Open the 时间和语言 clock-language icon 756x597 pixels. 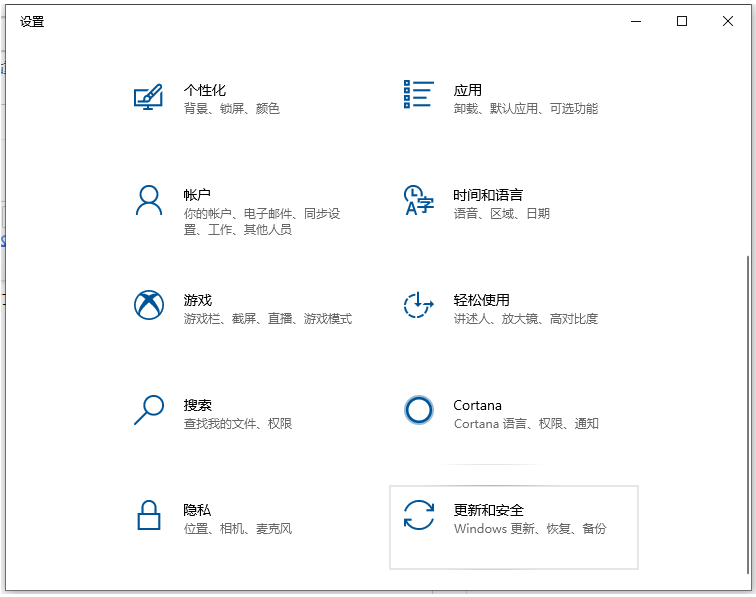point(418,200)
